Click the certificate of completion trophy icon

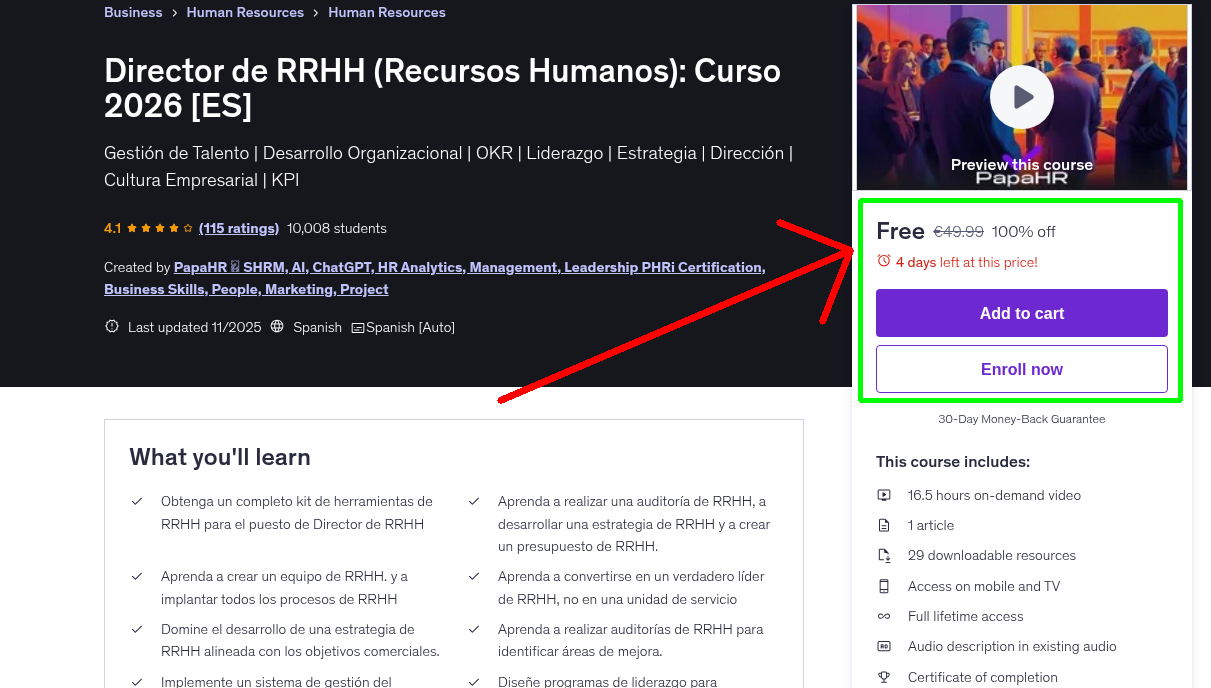(x=884, y=677)
